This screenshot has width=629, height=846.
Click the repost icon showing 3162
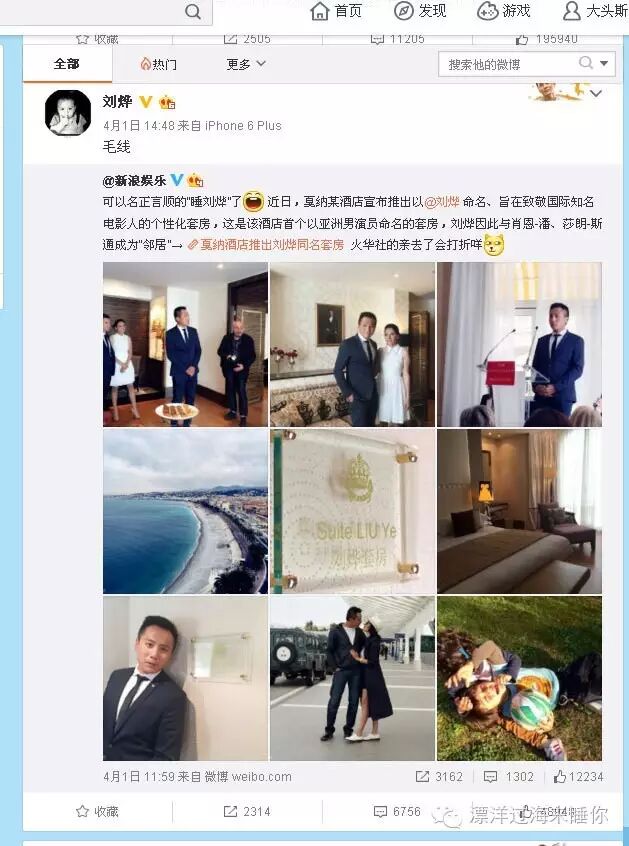click(x=422, y=776)
